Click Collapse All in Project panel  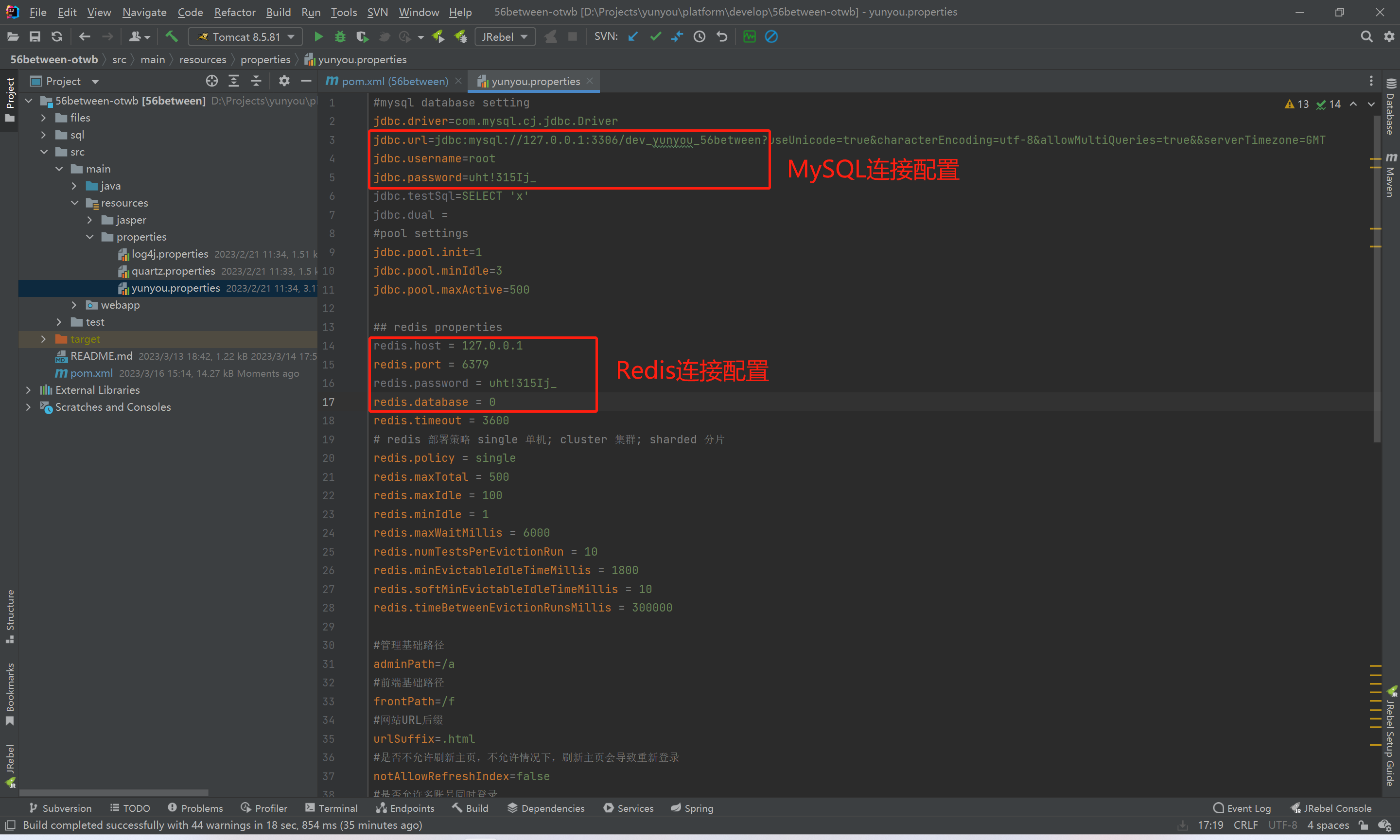click(256, 81)
